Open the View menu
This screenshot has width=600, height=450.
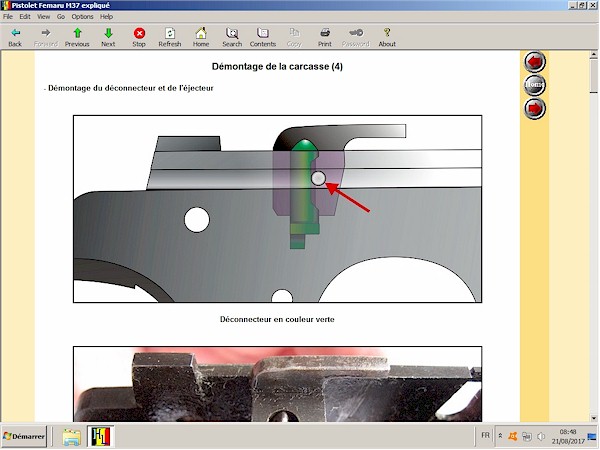click(x=44, y=16)
